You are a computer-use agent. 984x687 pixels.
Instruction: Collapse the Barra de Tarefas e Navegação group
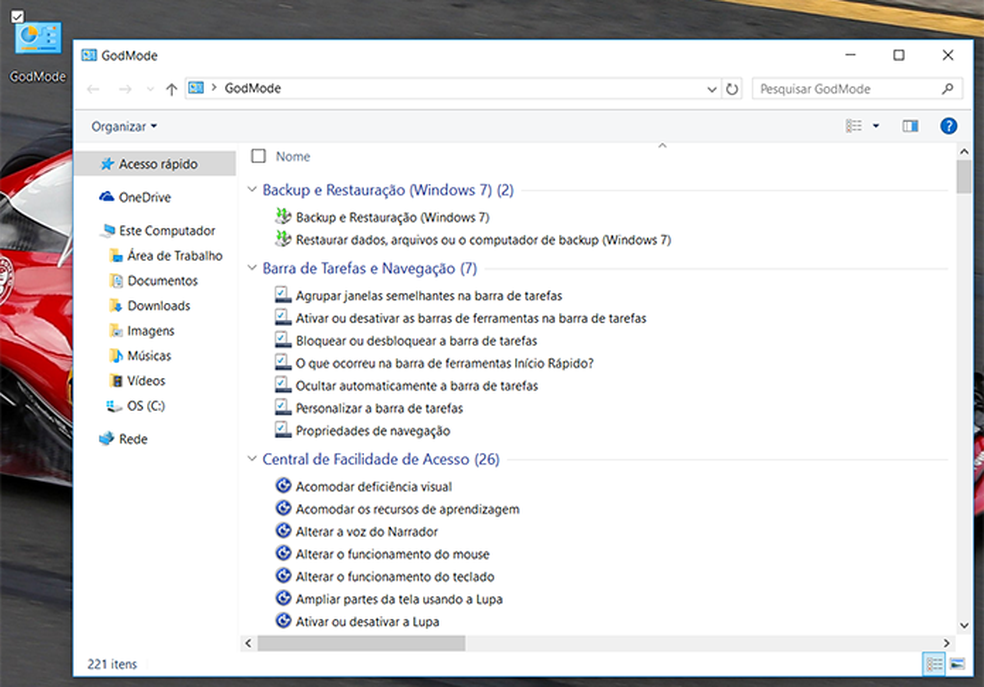point(250,268)
